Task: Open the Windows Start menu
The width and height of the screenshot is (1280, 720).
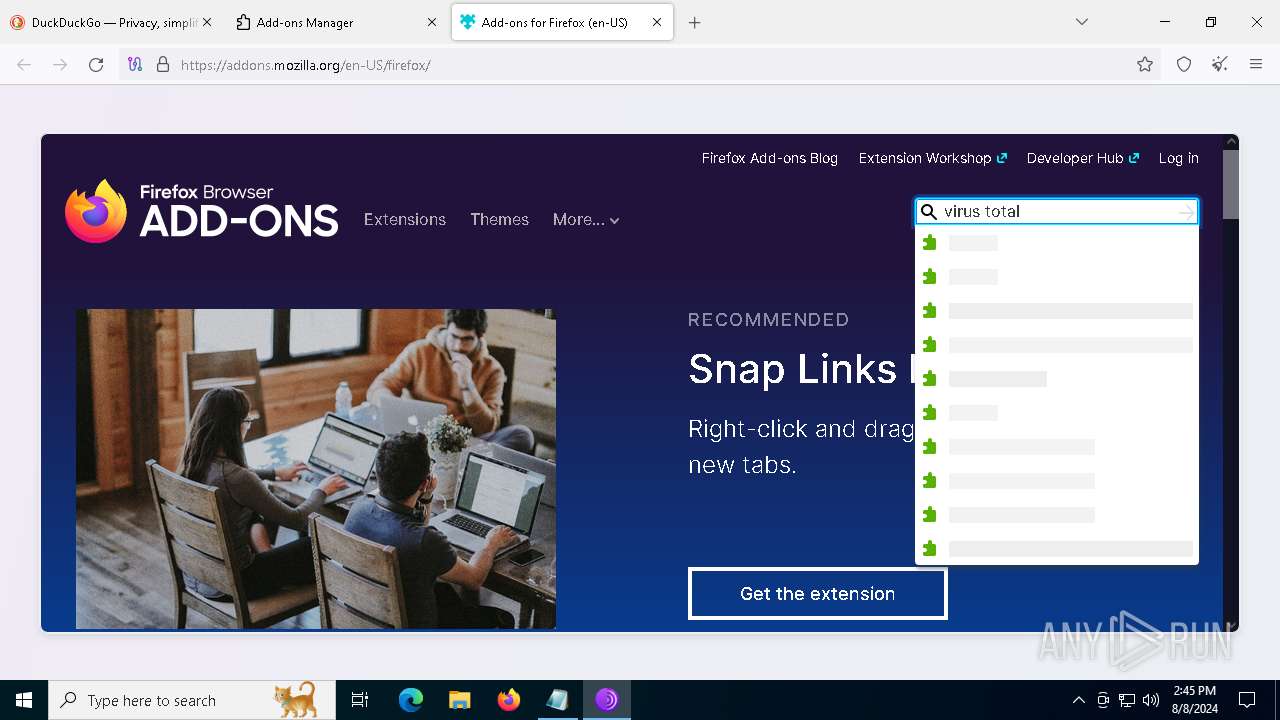Action: [x=24, y=700]
